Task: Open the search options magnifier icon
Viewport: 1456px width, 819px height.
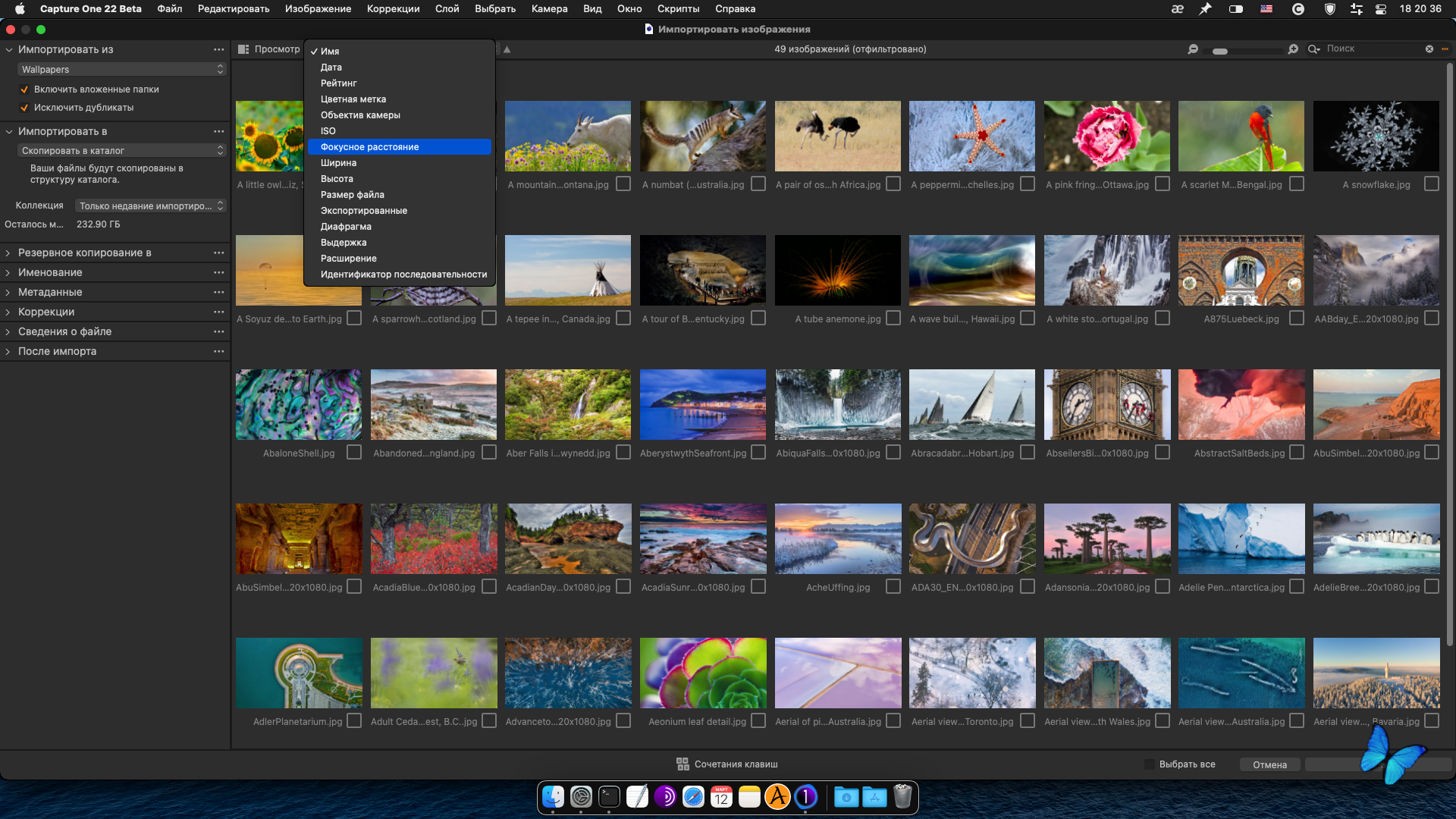Action: [x=1313, y=49]
